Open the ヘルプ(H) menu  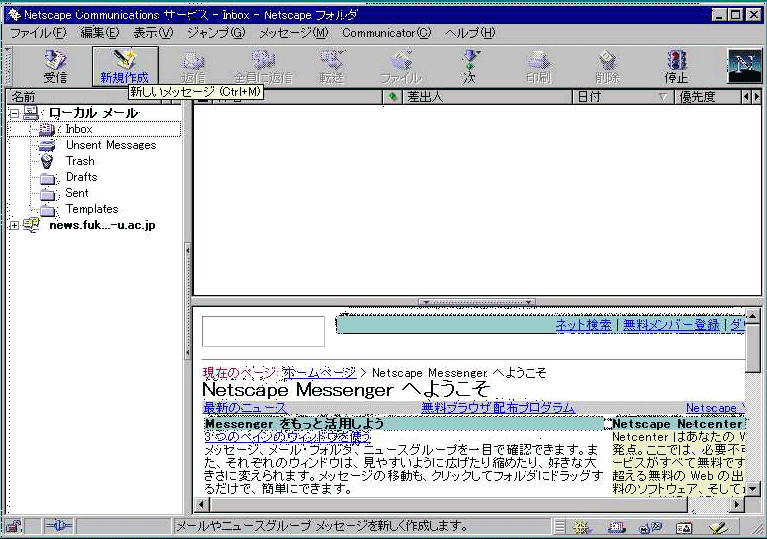470,33
